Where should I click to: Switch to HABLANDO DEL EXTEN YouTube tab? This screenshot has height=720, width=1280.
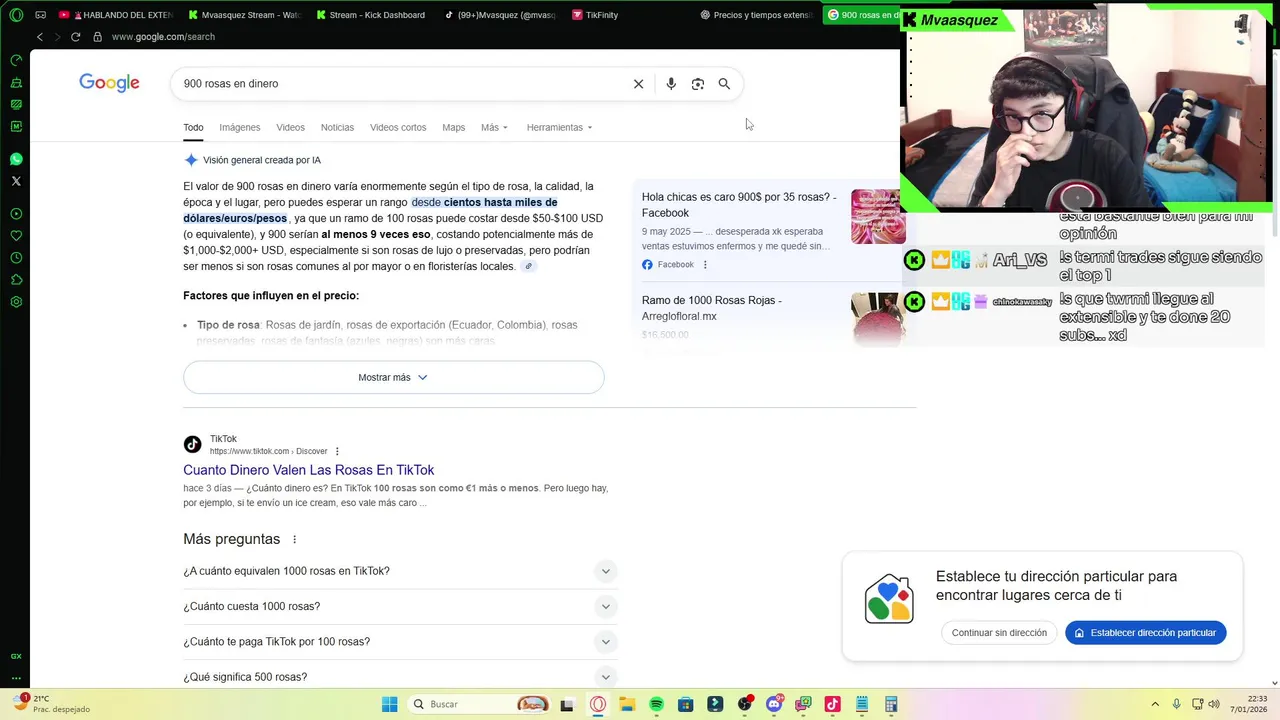116,15
